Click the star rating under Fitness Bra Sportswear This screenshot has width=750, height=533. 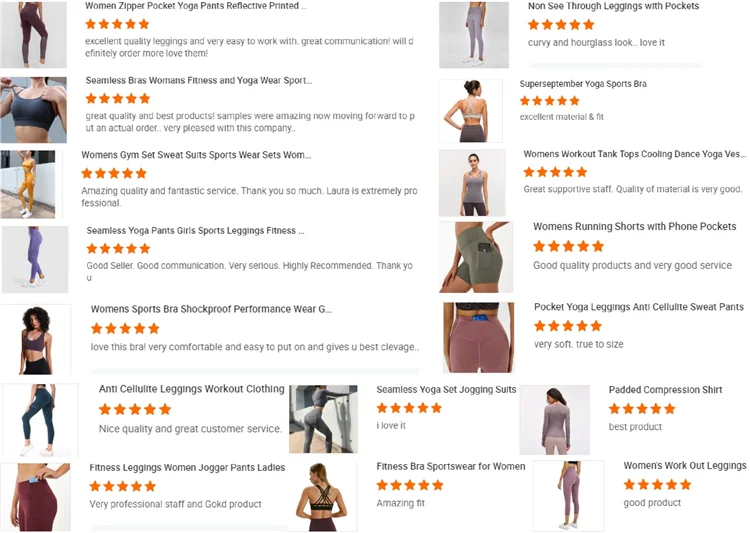coord(410,486)
